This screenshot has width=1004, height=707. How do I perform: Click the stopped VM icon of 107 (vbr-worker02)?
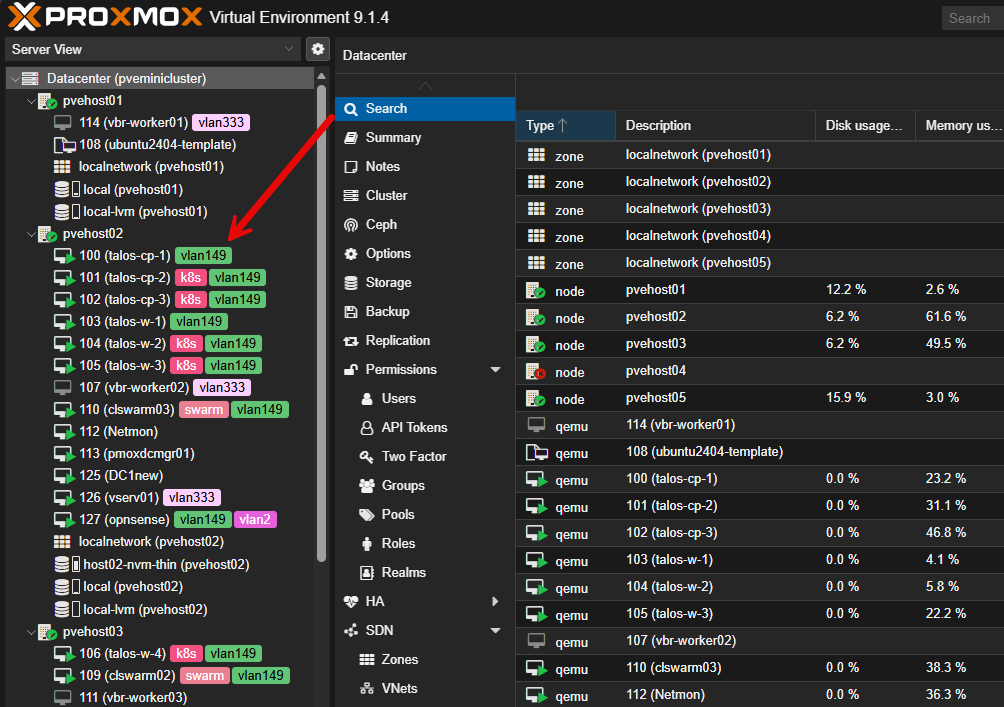(63, 387)
